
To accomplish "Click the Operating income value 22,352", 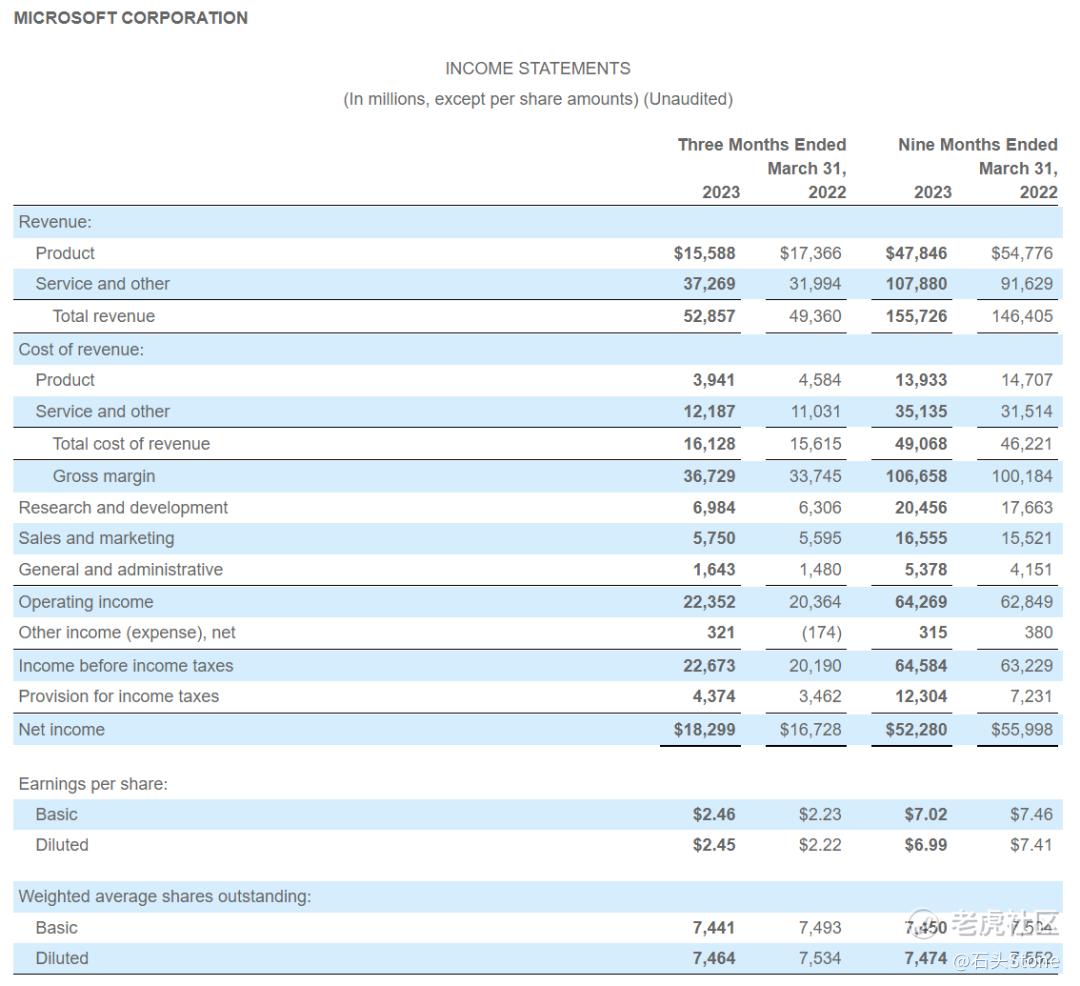I will (711, 601).
